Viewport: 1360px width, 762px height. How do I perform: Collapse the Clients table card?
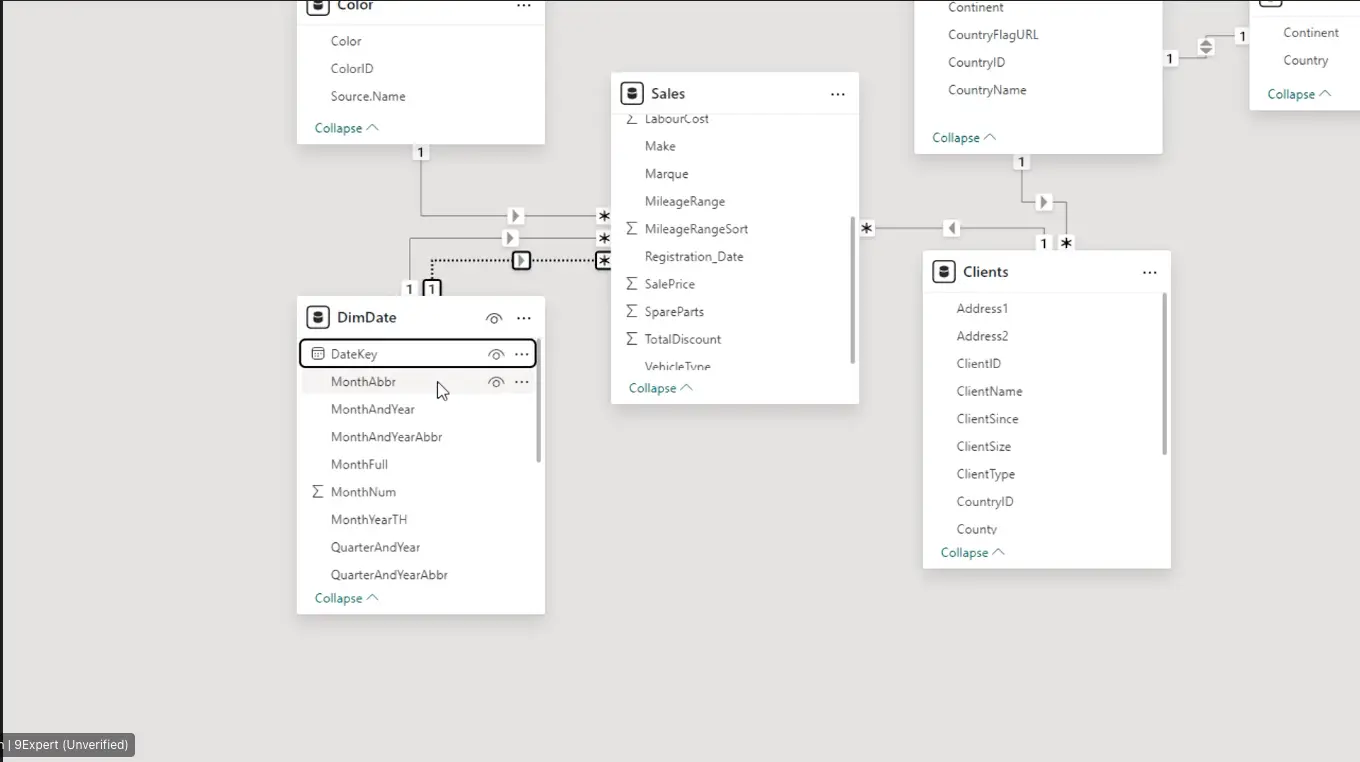point(972,552)
